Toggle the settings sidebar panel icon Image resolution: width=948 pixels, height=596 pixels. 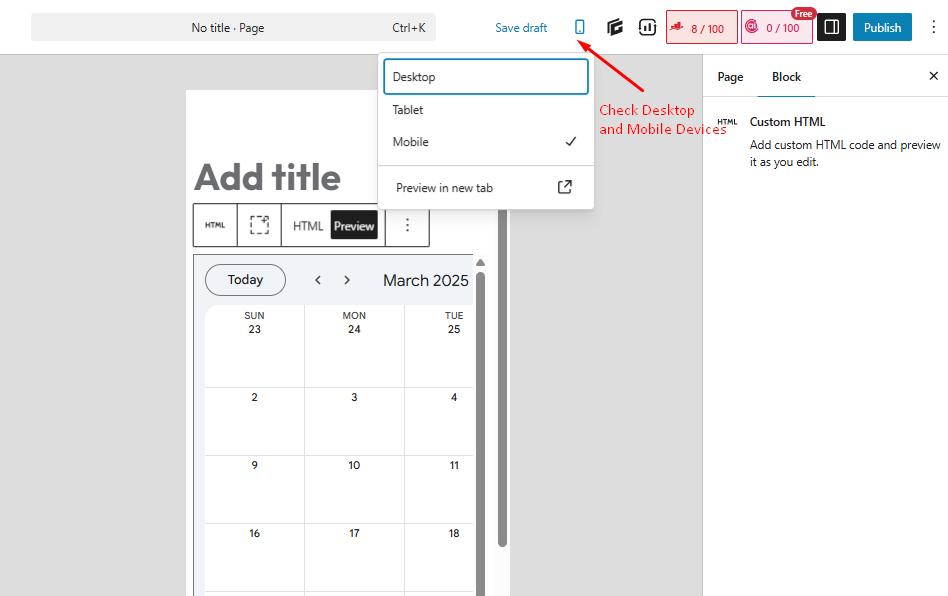point(831,28)
